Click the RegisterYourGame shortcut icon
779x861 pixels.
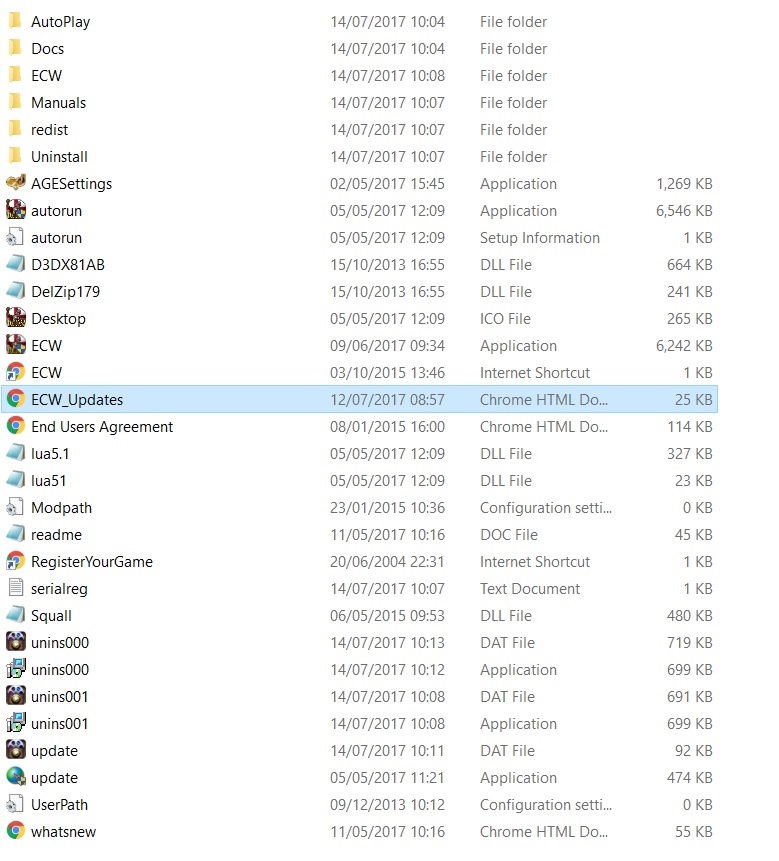15,561
